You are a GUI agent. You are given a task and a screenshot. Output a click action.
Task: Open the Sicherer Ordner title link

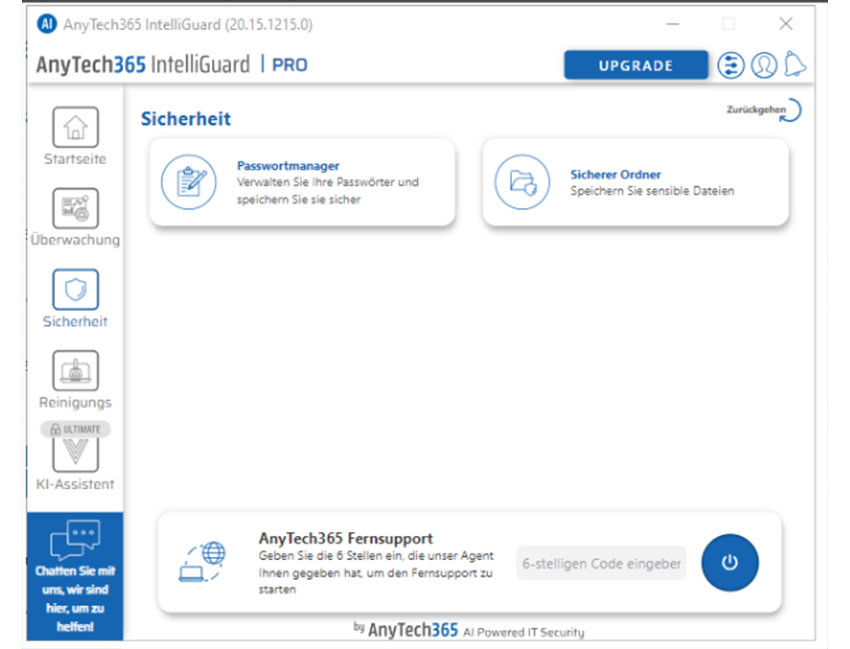pos(615,174)
